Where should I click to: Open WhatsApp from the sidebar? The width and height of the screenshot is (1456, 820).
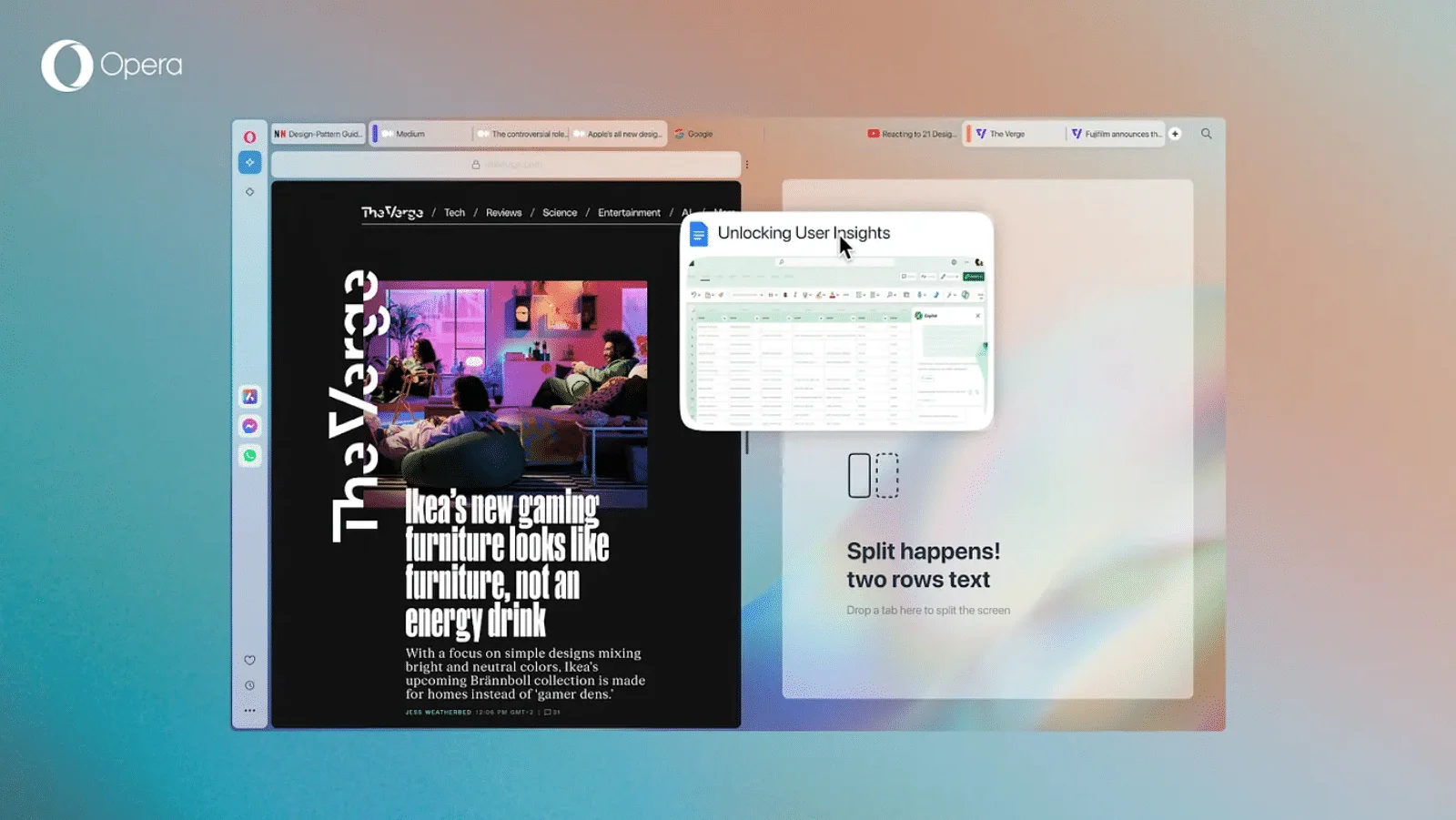click(x=249, y=455)
